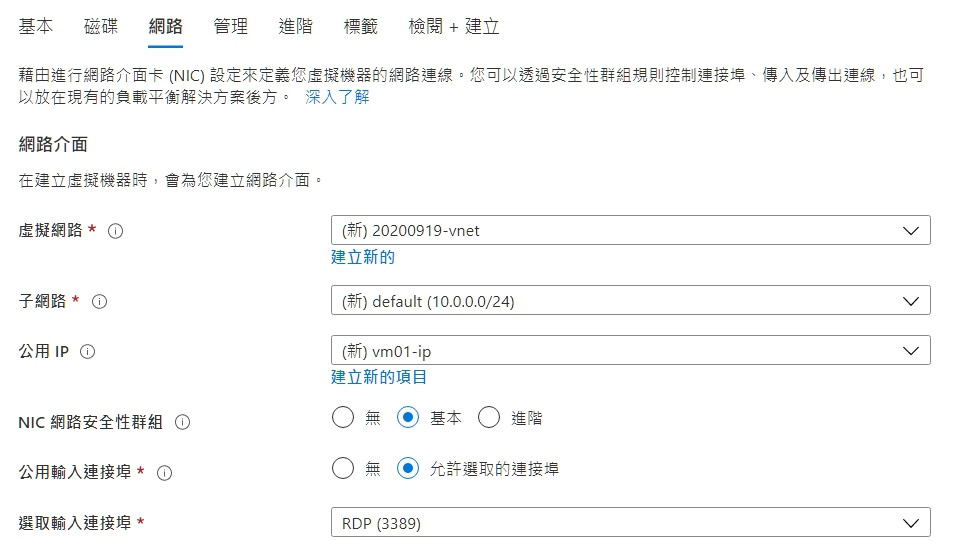The height and width of the screenshot is (541, 953).
Task: Click the 建立新的項目 public IP link
Action: coord(379,377)
